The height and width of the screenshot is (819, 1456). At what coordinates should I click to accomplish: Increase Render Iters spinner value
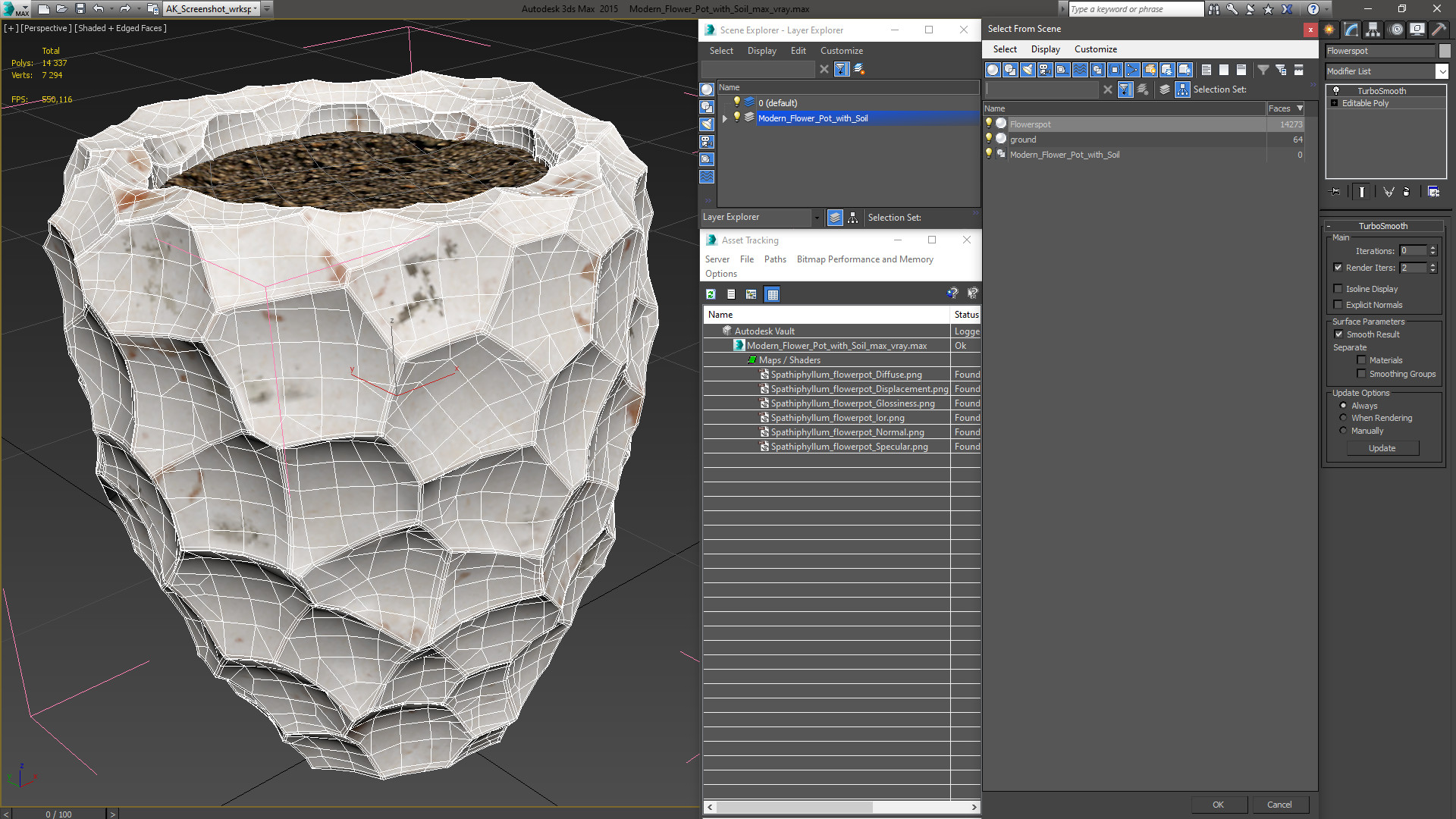1432,265
